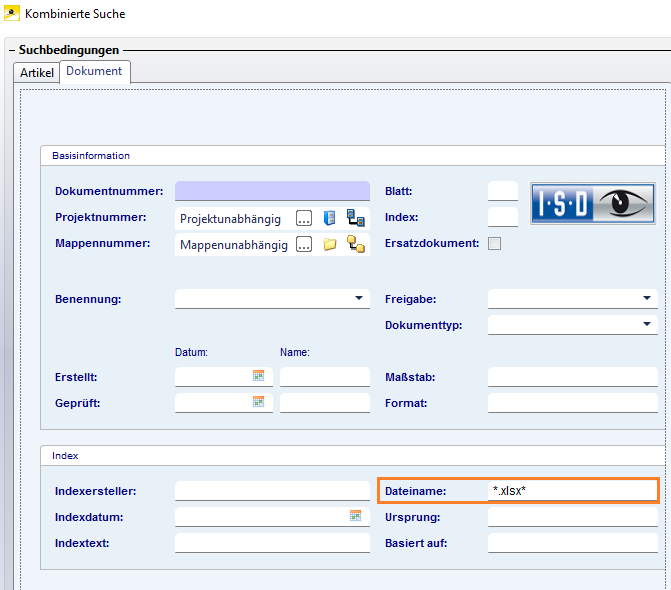Click the folder structure tree icon
The image size is (671, 590).
pos(355,244)
